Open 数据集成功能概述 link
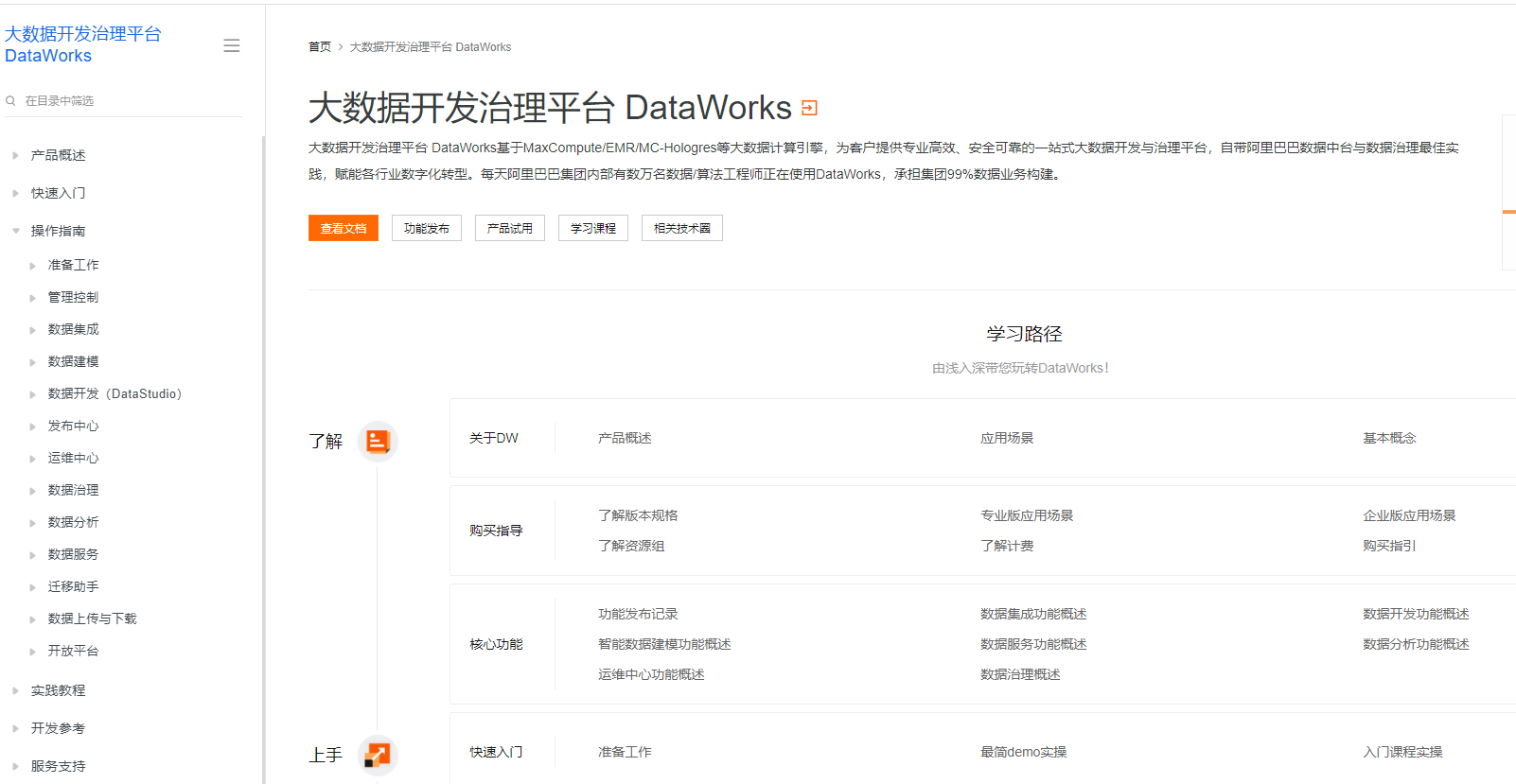The image size is (1516, 784). click(x=1033, y=614)
